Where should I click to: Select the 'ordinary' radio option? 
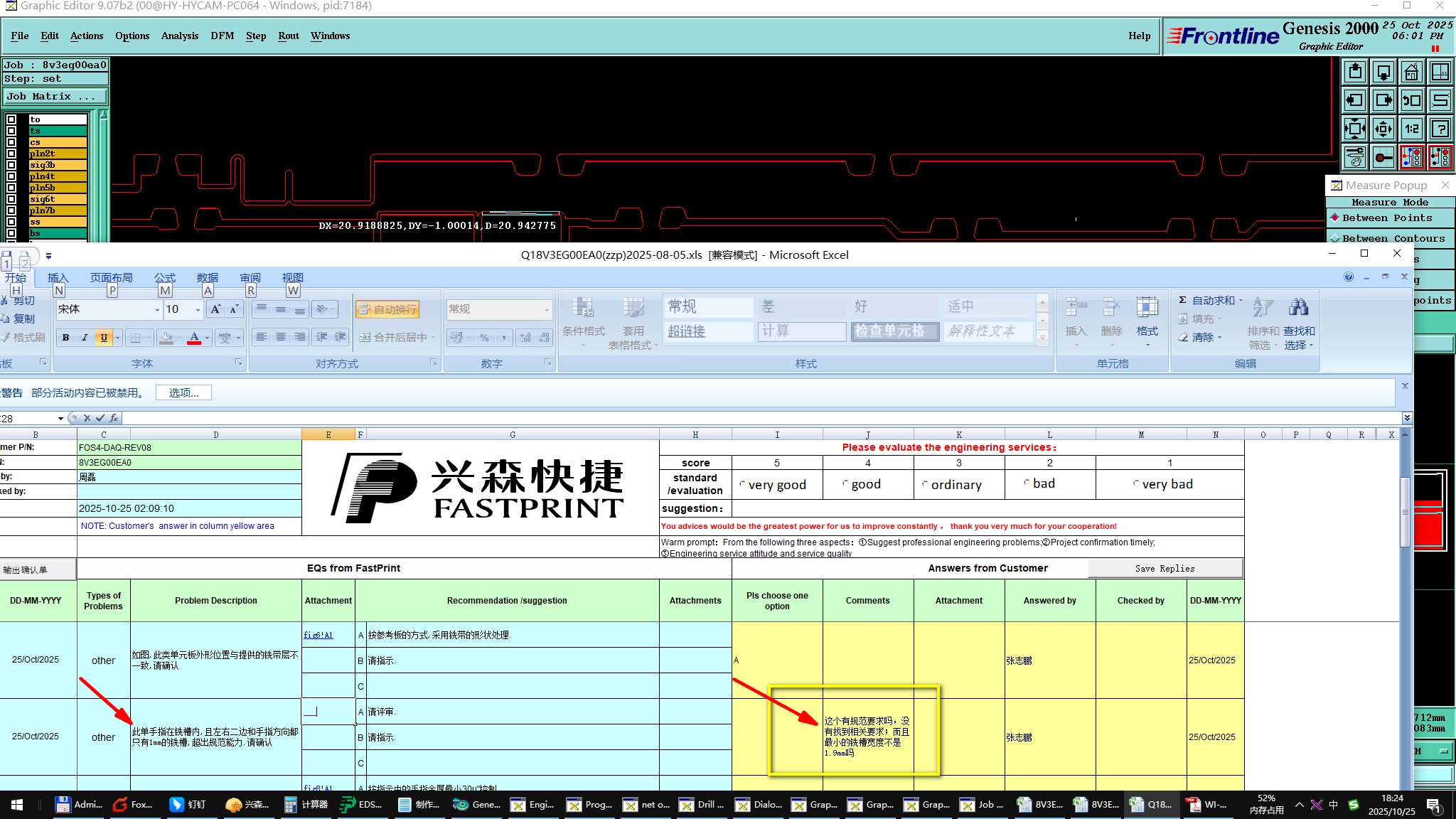point(925,484)
